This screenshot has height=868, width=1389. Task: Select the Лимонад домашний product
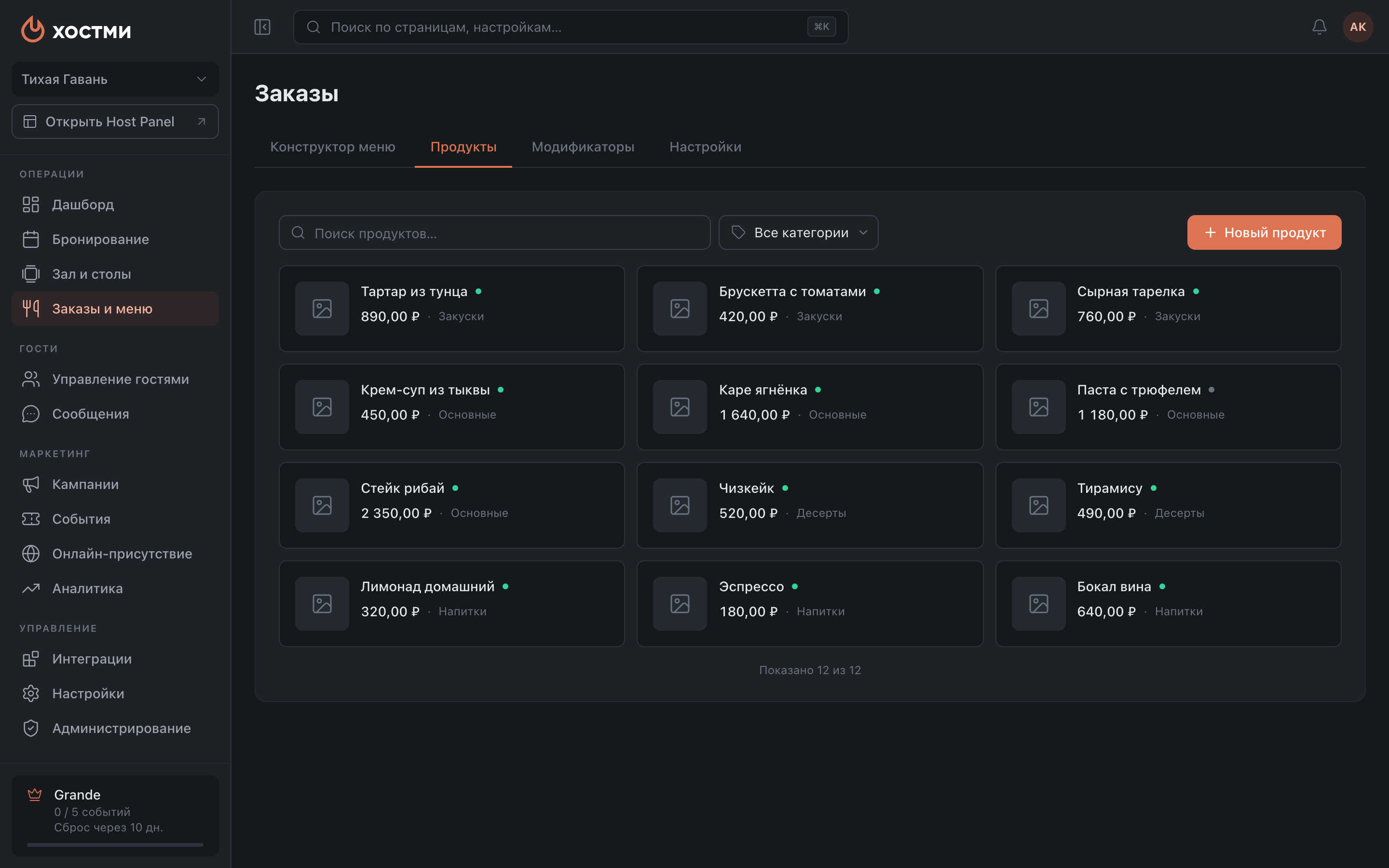coord(452,604)
